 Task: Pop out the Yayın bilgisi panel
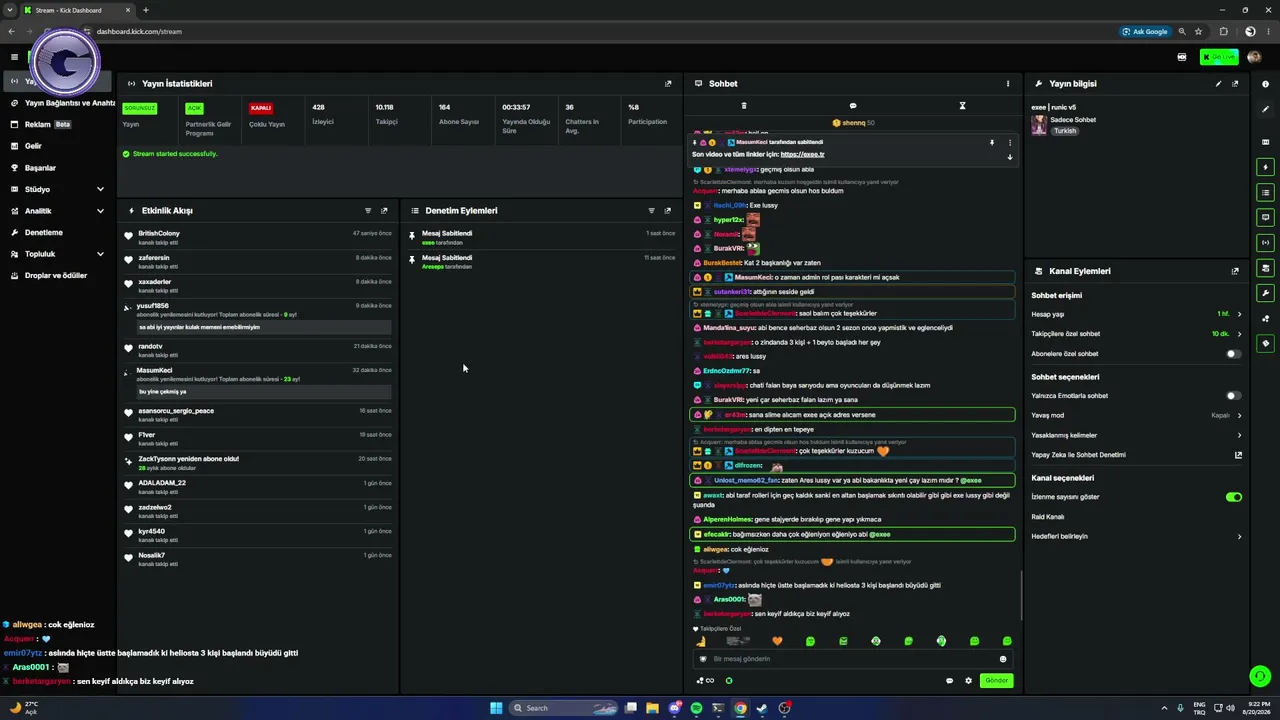click(1235, 84)
